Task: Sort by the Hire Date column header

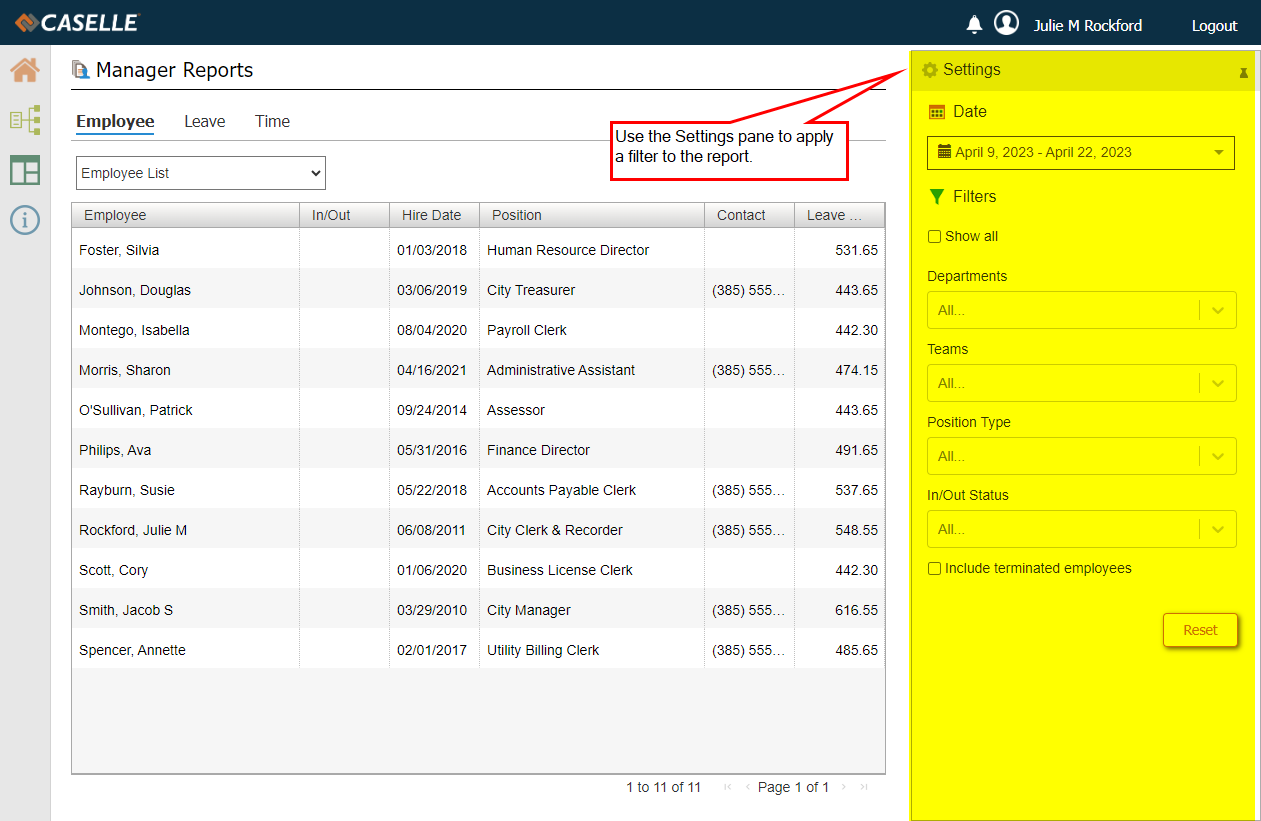Action: coord(431,215)
